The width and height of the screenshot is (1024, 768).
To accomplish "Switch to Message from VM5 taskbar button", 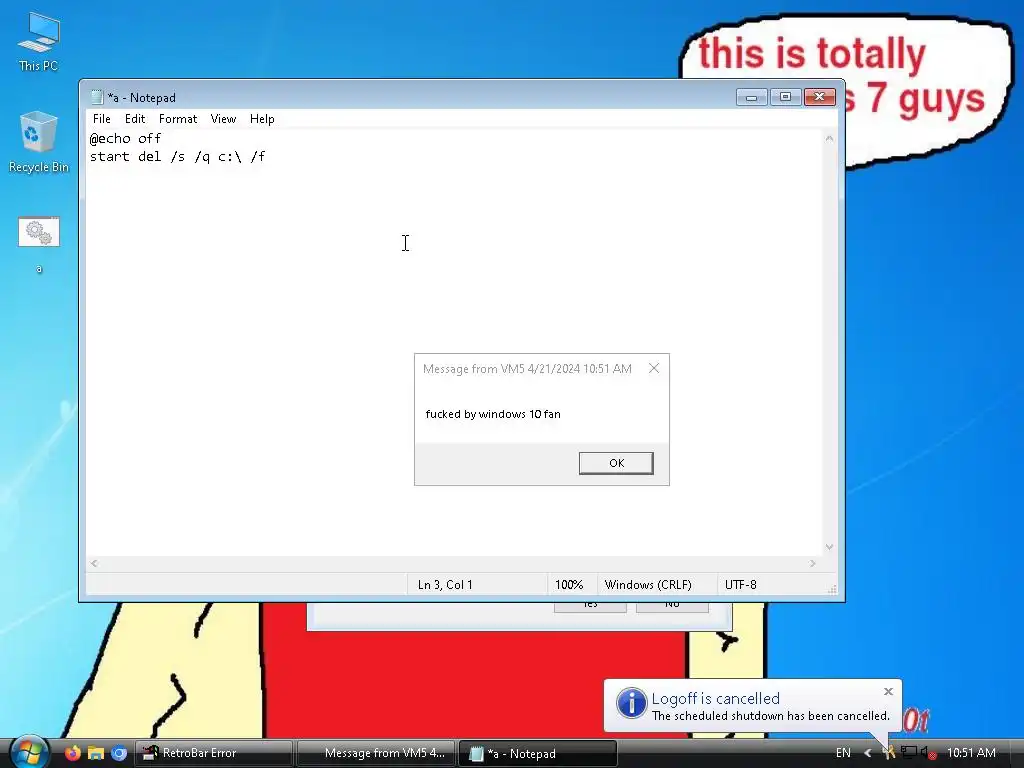I will pos(376,753).
